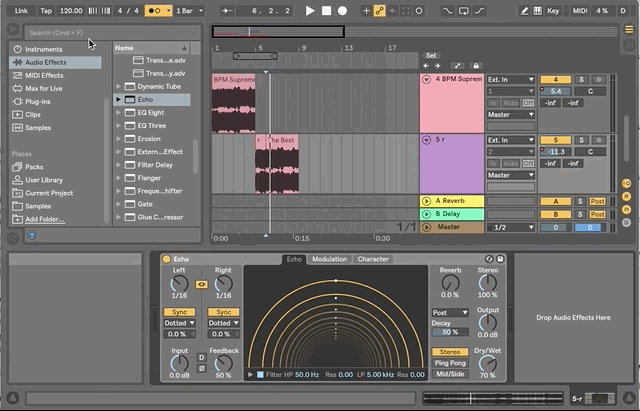640x411 pixels.
Task: Switch to the Modulation tab in Echo
Action: 329,259
